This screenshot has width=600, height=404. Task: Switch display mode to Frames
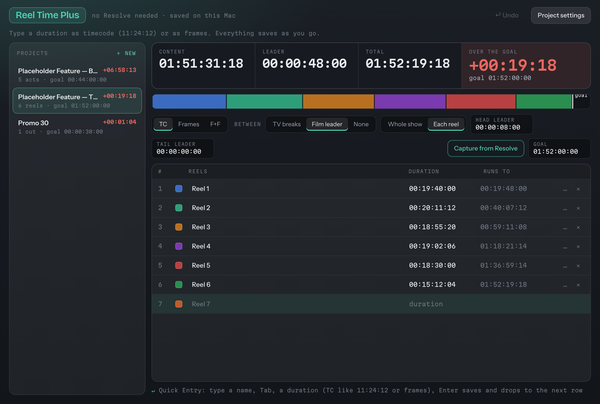[x=189, y=124]
